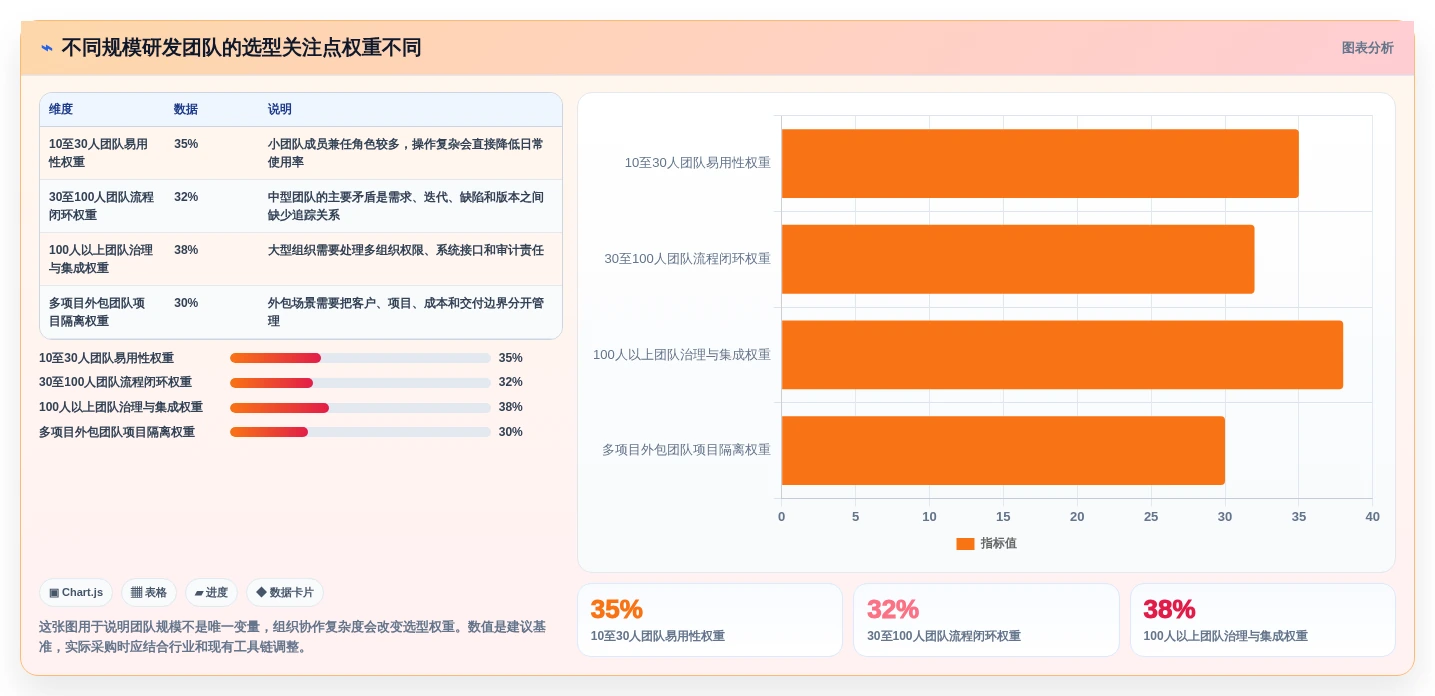Click table cell 30至100人团队流程闭环权重
Screen dimensions: 1435x696
pos(101,206)
